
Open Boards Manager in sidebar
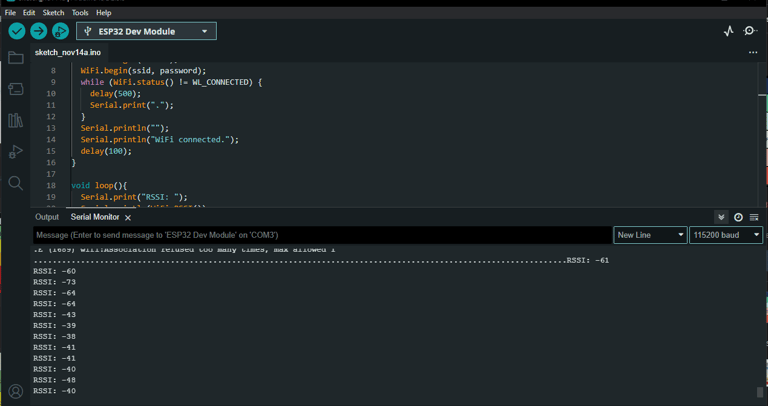(x=15, y=89)
